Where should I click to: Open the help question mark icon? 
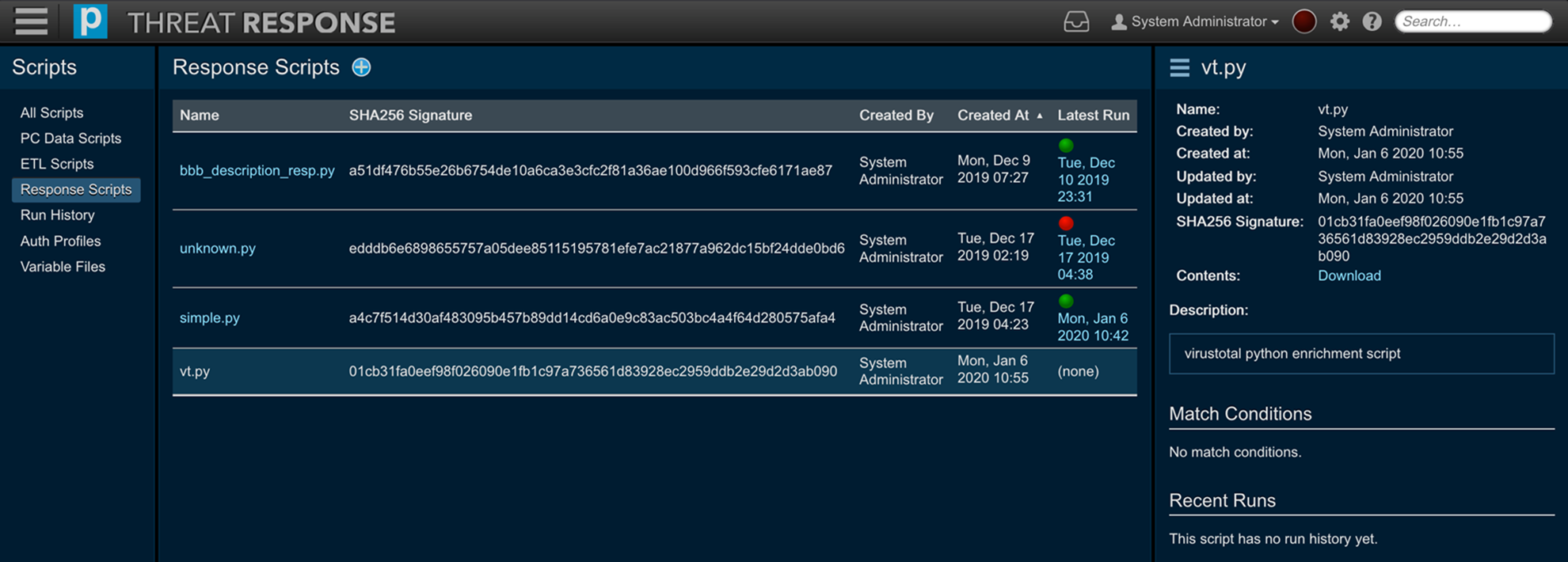pos(1372,22)
